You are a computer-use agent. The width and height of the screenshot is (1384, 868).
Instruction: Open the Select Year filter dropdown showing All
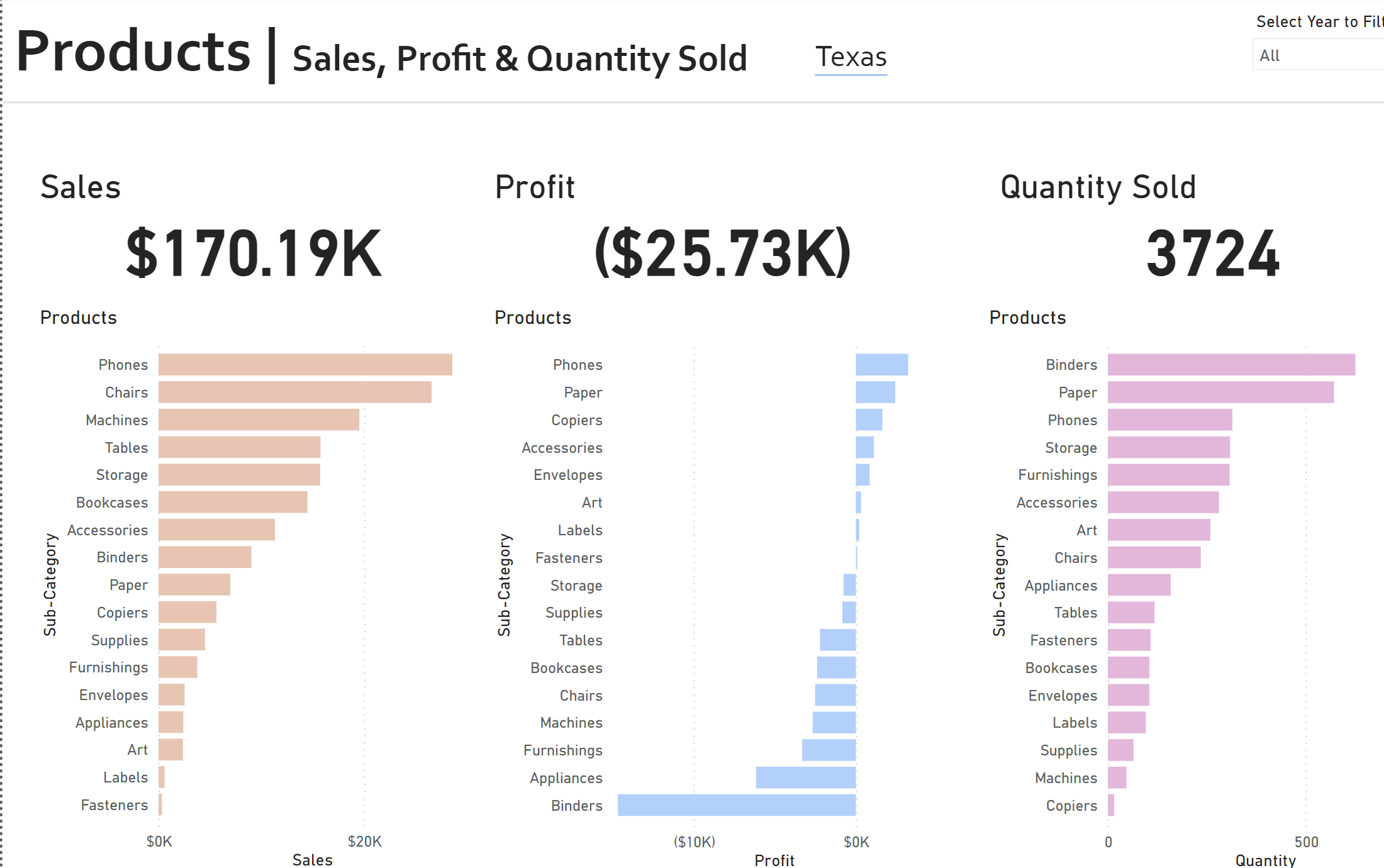pyautogui.click(x=1318, y=55)
